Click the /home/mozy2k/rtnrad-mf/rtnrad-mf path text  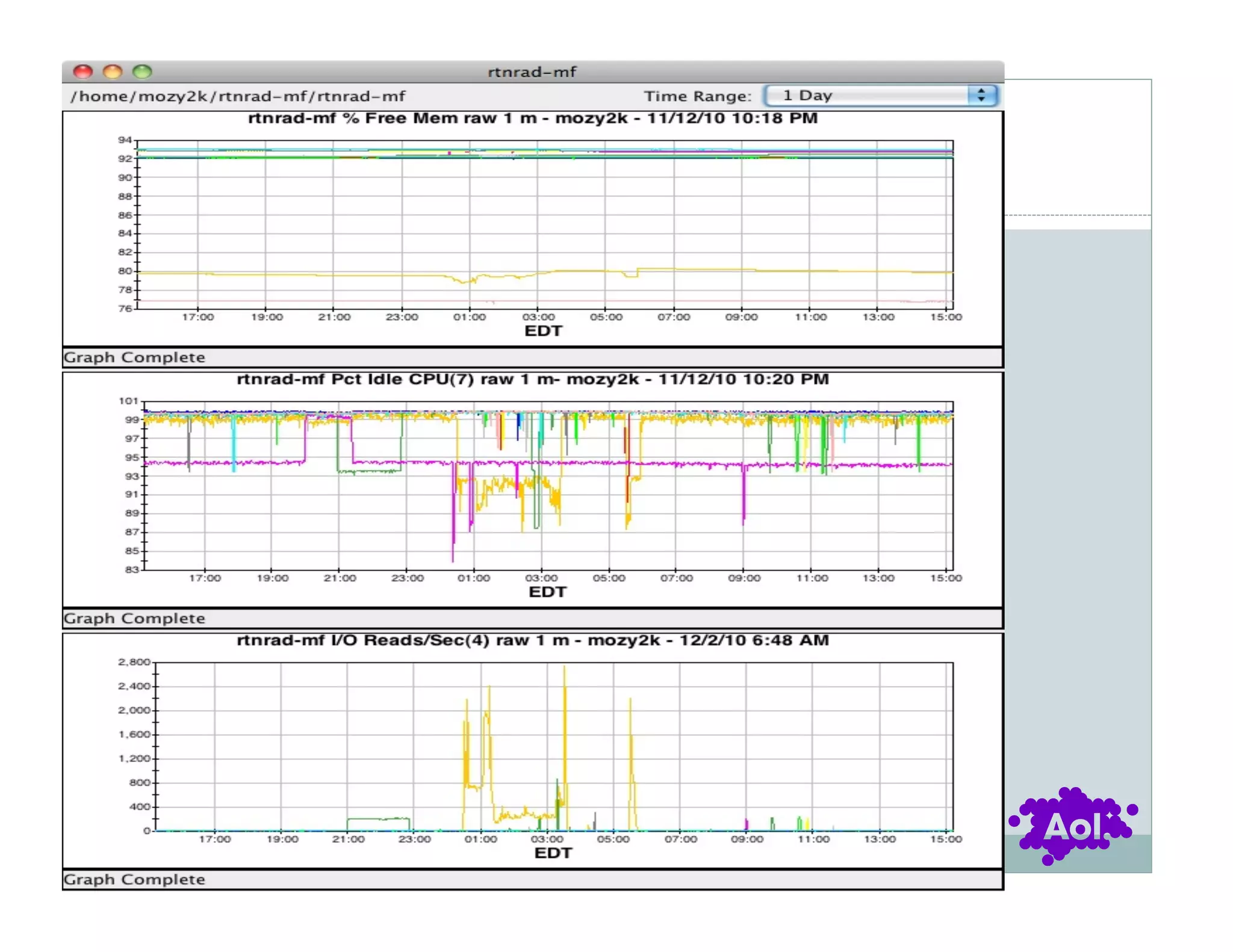(238, 96)
